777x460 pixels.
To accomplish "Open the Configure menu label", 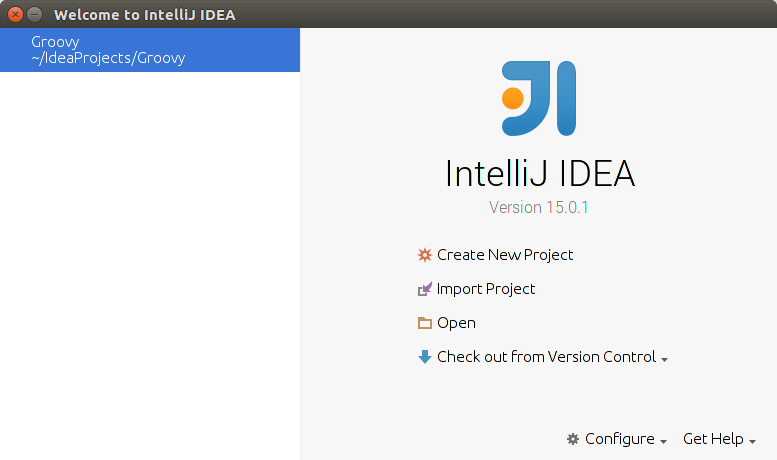I will [620, 439].
